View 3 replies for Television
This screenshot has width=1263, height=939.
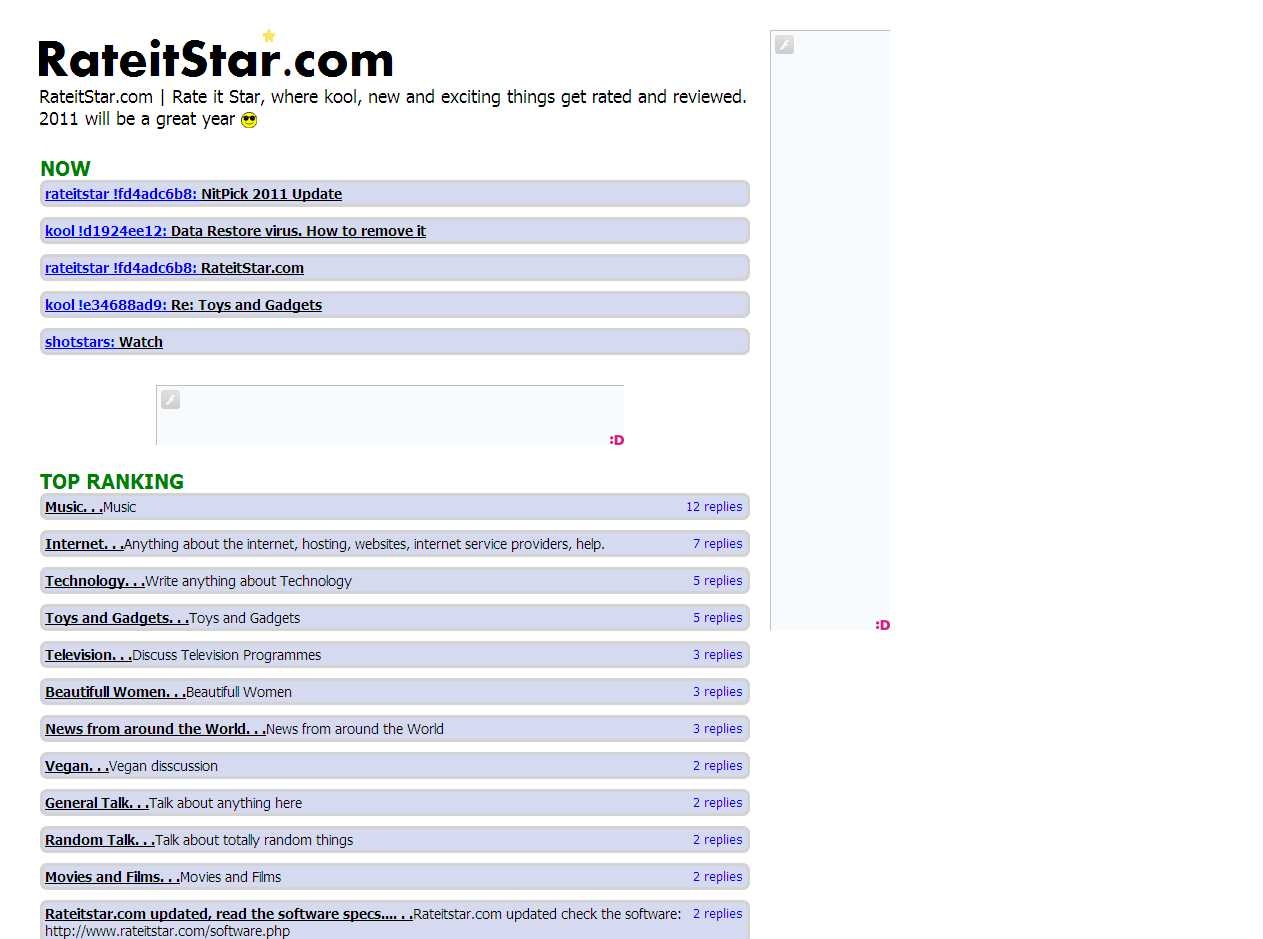[718, 655]
